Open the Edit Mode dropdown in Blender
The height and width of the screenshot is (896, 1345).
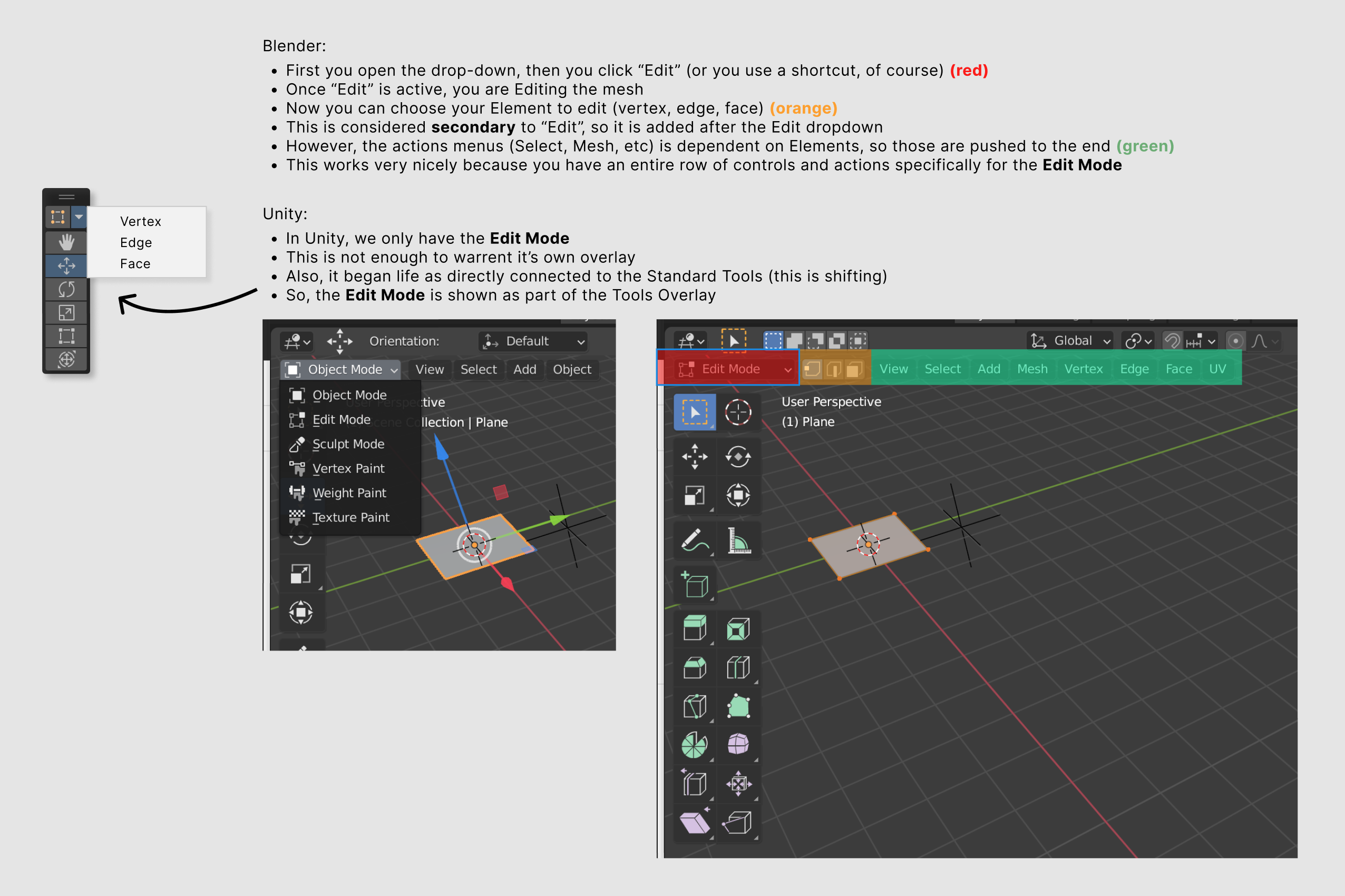(735, 369)
